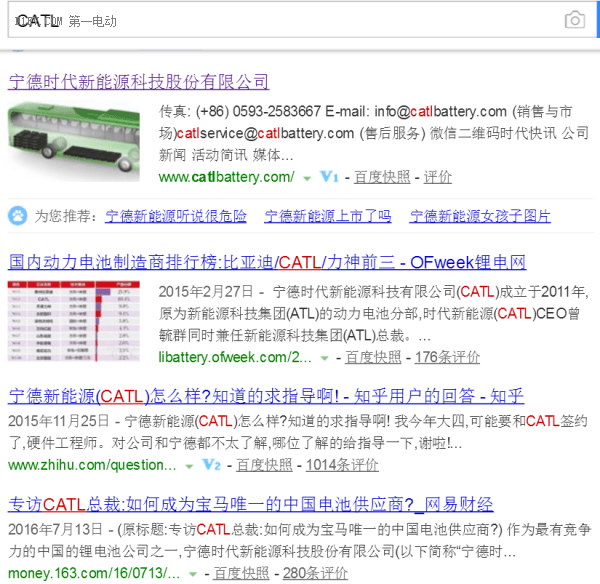Click the 为您推荐 label
This screenshot has width=600, height=584.
(x=66, y=216)
